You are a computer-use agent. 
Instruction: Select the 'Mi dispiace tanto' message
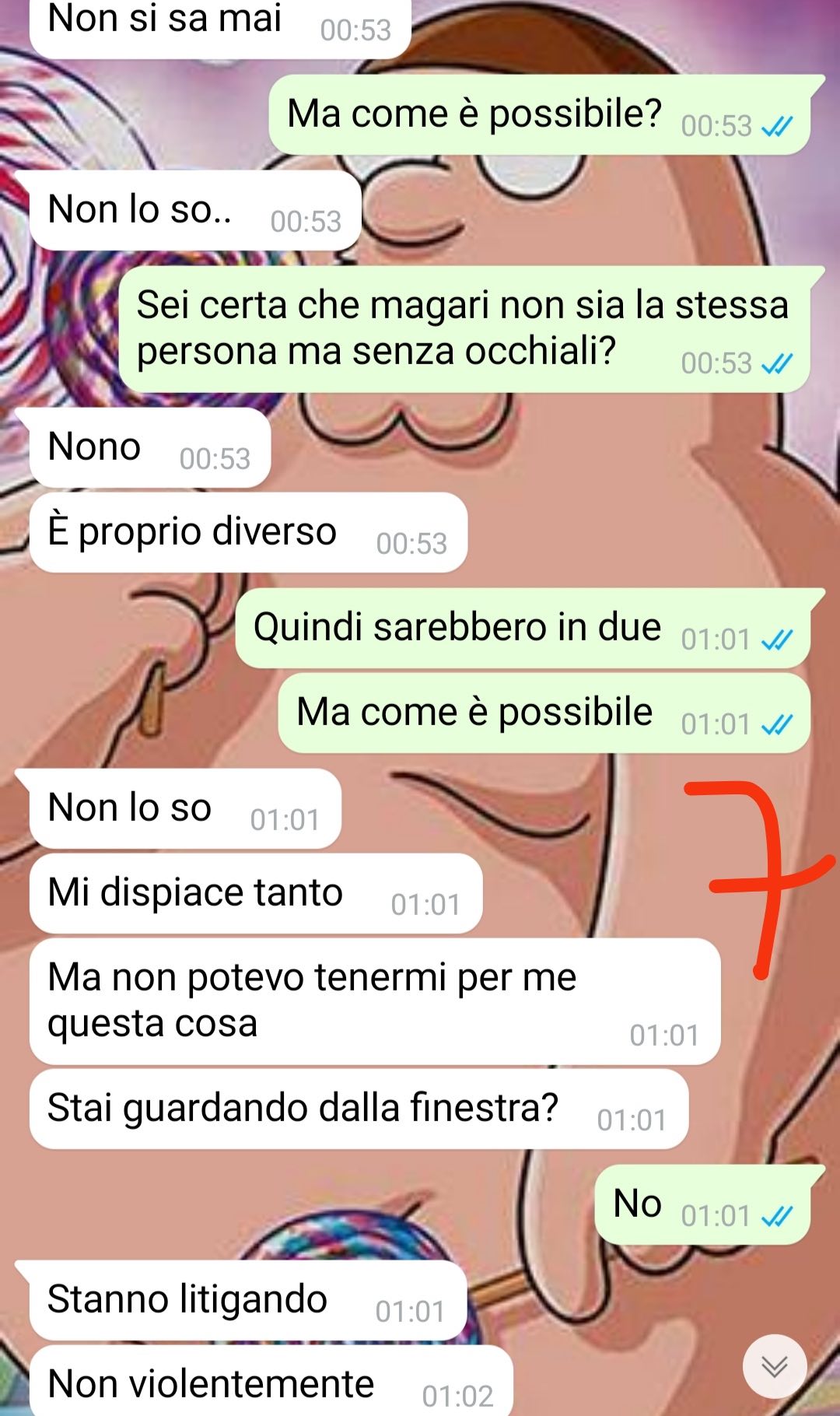coord(256,894)
